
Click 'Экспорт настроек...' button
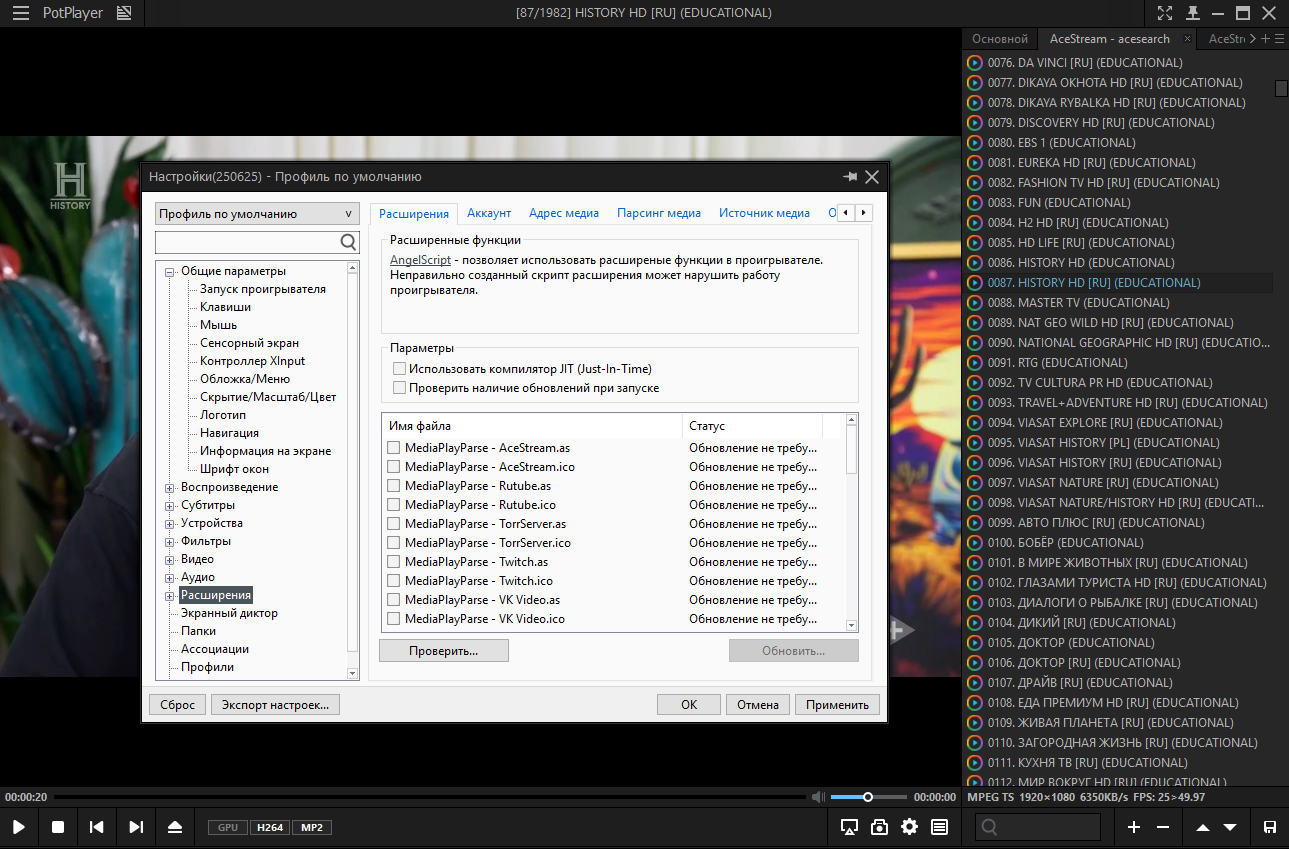[x=275, y=704]
